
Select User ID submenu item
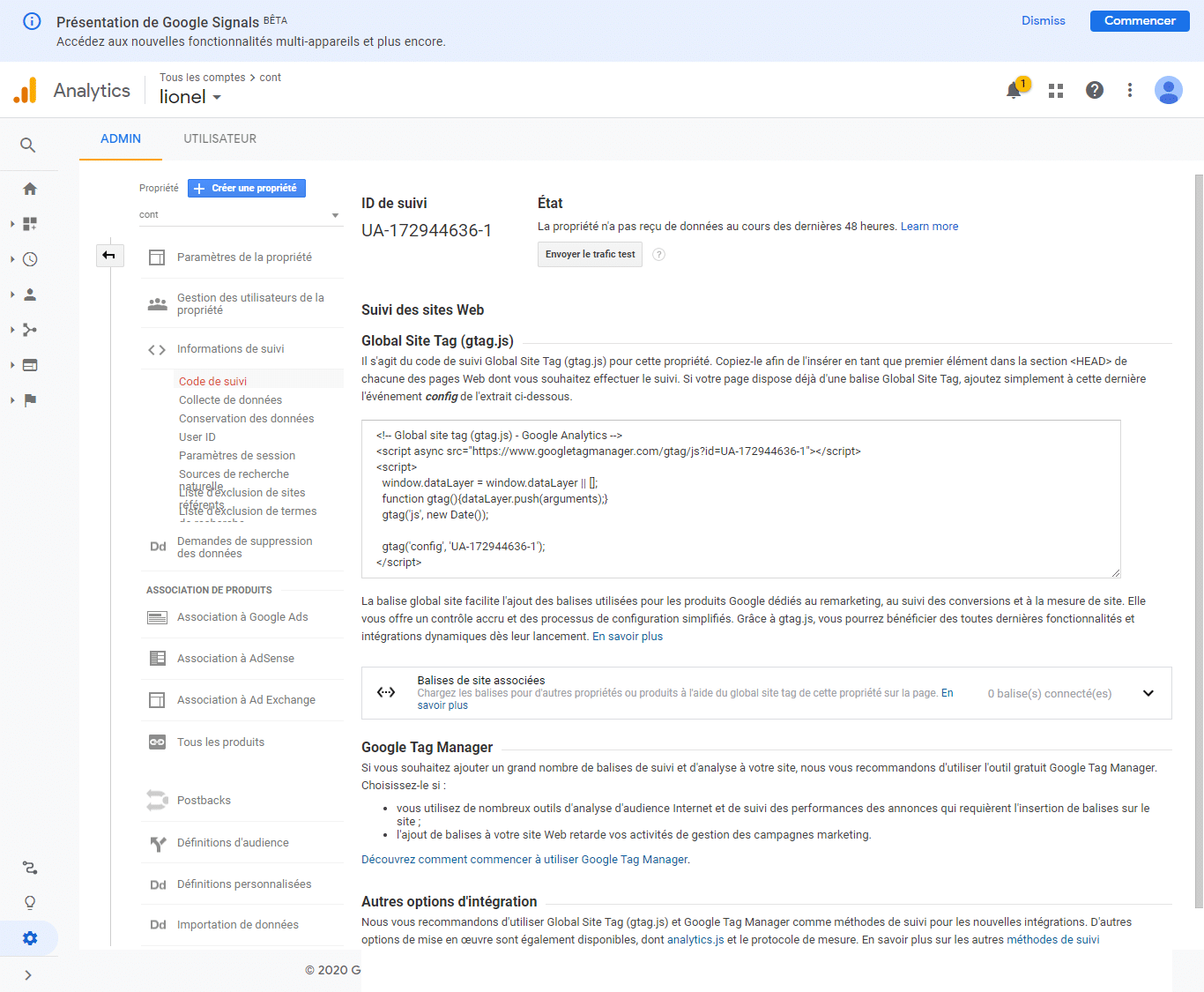(x=197, y=436)
